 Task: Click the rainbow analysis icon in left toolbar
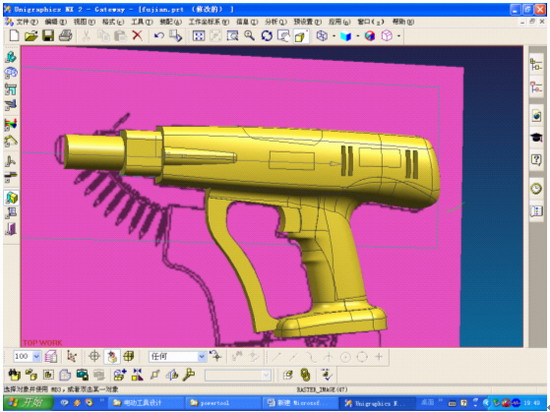pos(11,124)
